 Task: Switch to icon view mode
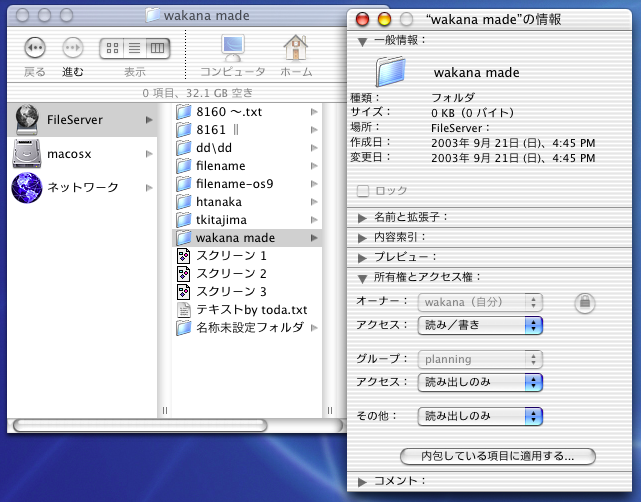pos(112,48)
